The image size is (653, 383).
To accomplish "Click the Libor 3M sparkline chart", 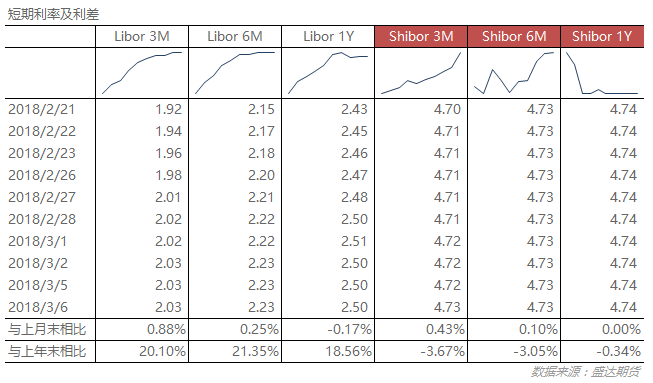I will pos(142,73).
